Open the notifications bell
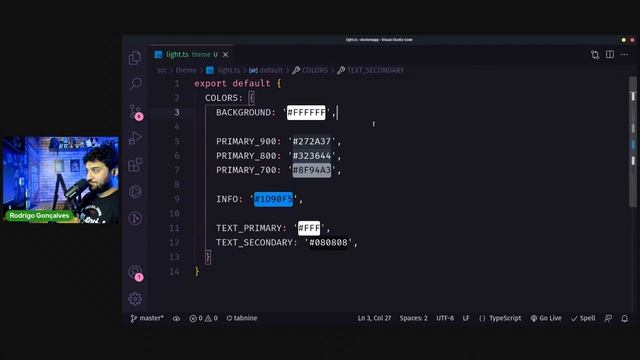 point(624,318)
